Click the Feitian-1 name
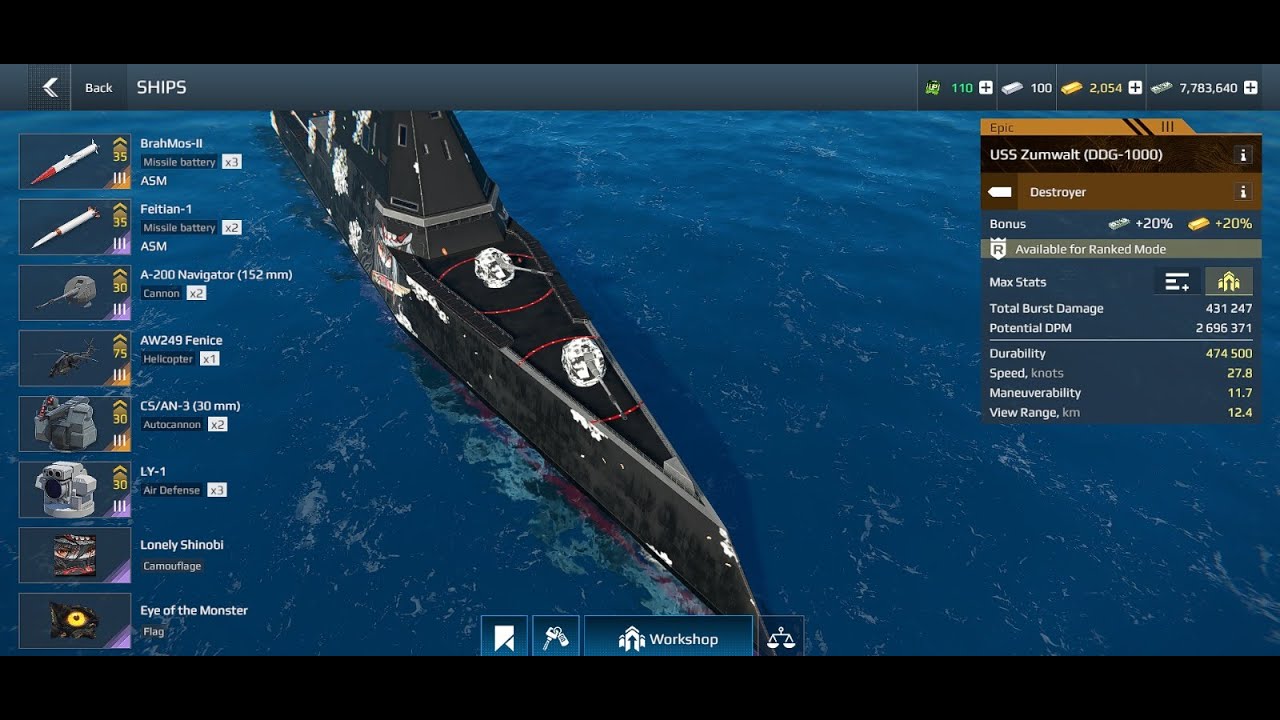 (x=166, y=209)
